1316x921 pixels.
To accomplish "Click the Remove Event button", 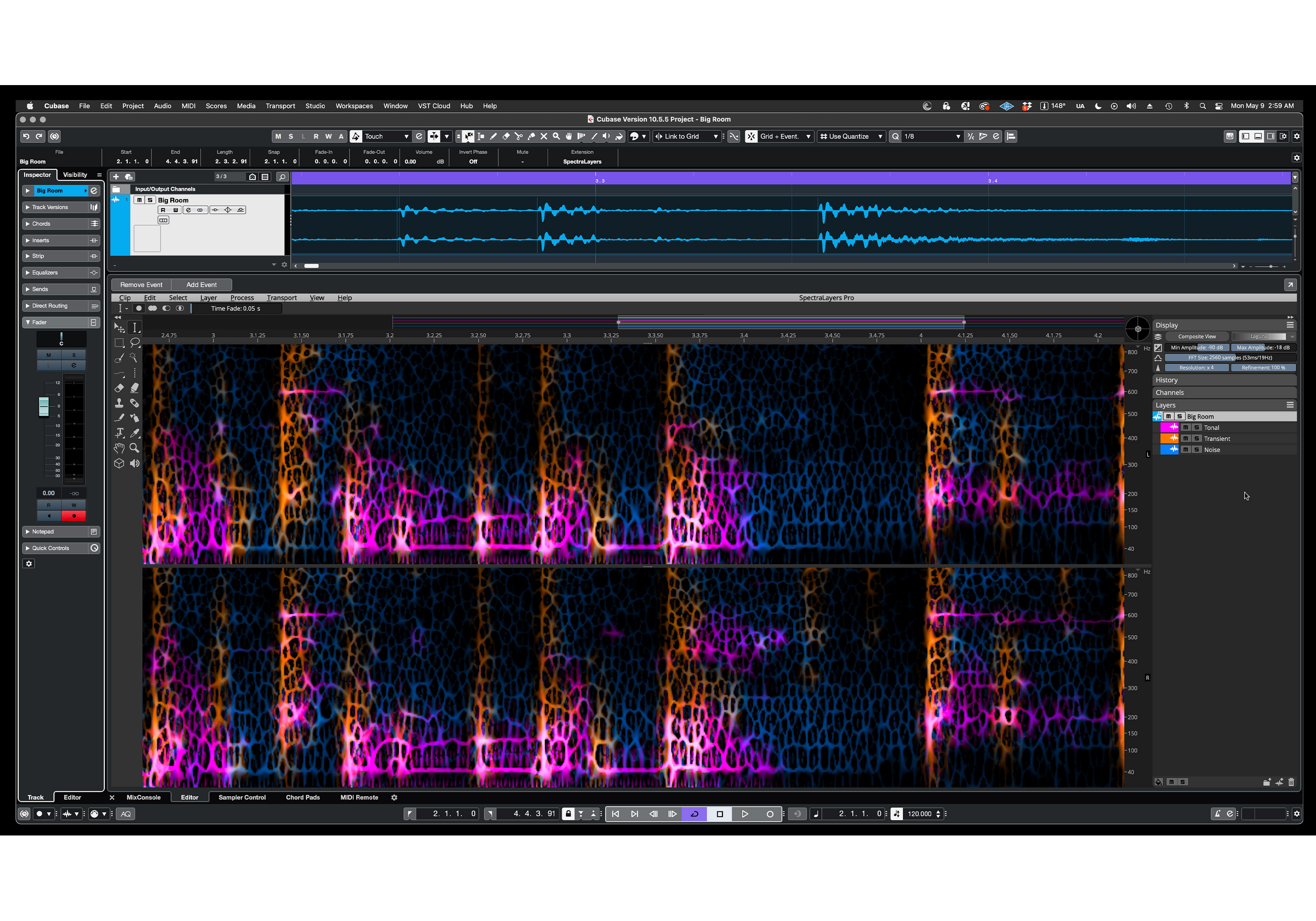I will click(x=141, y=285).
